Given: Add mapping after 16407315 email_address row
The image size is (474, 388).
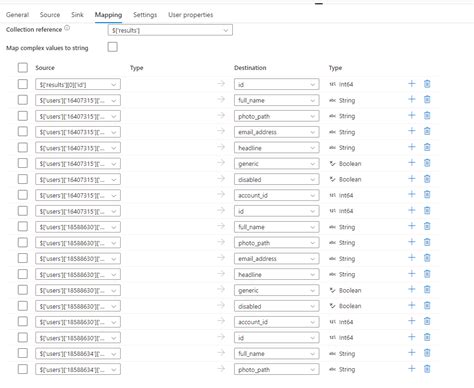Looking at the screenshot, I should (x=412, y=131).
